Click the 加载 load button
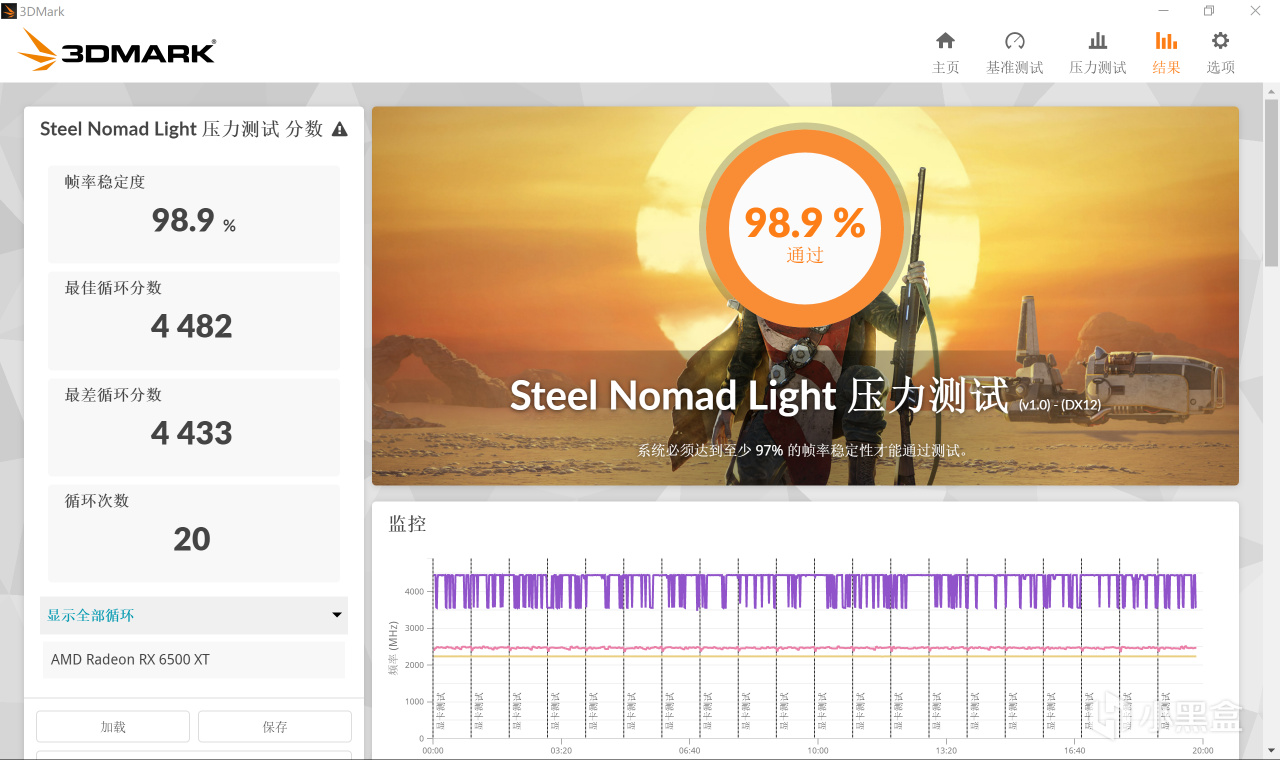The width and height of the screenshot is (1280, 760). coord(113,727)
